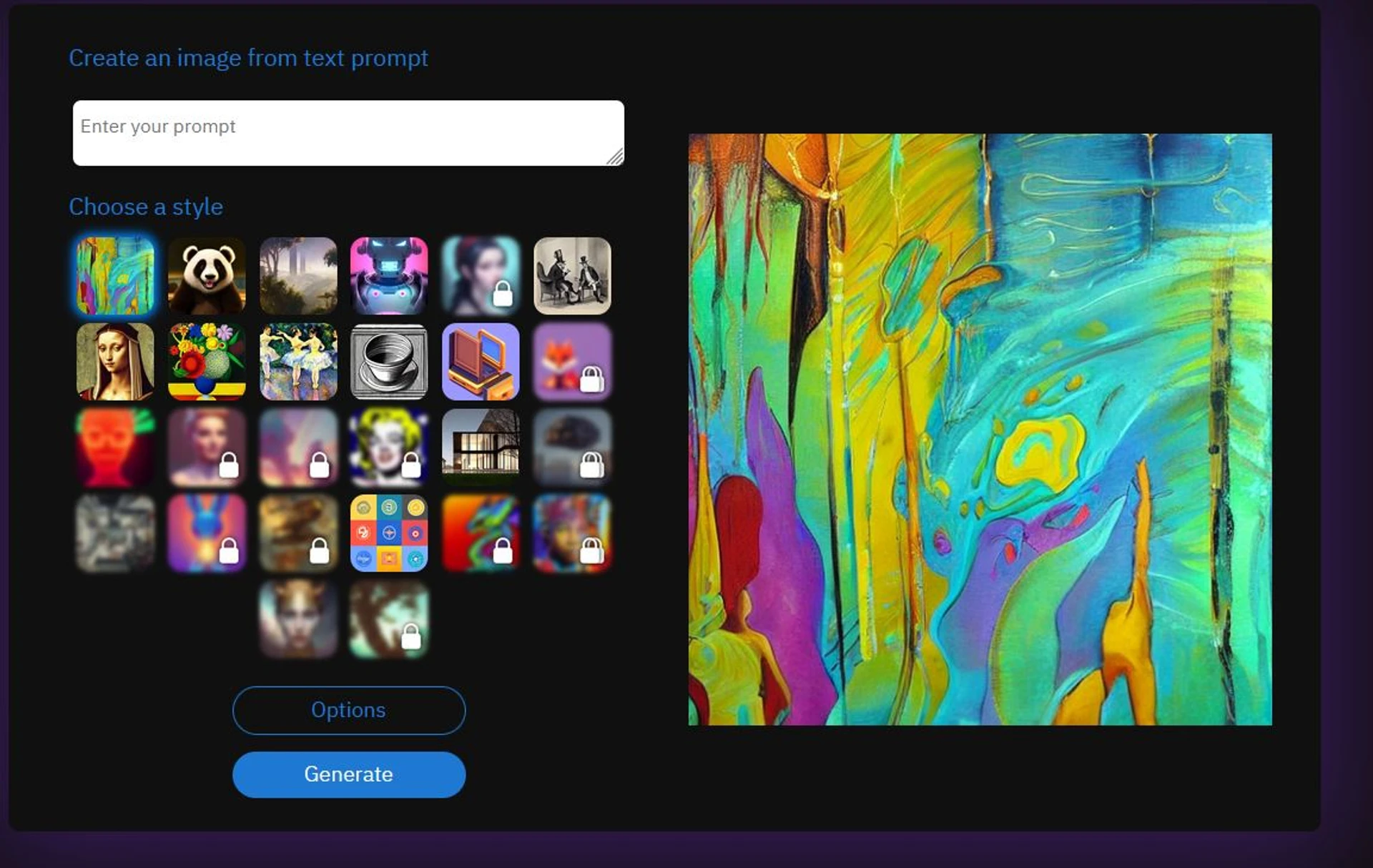Pick the misty landscape style
The width and height of the screenshot is (1373, 868).
[298, 277]
